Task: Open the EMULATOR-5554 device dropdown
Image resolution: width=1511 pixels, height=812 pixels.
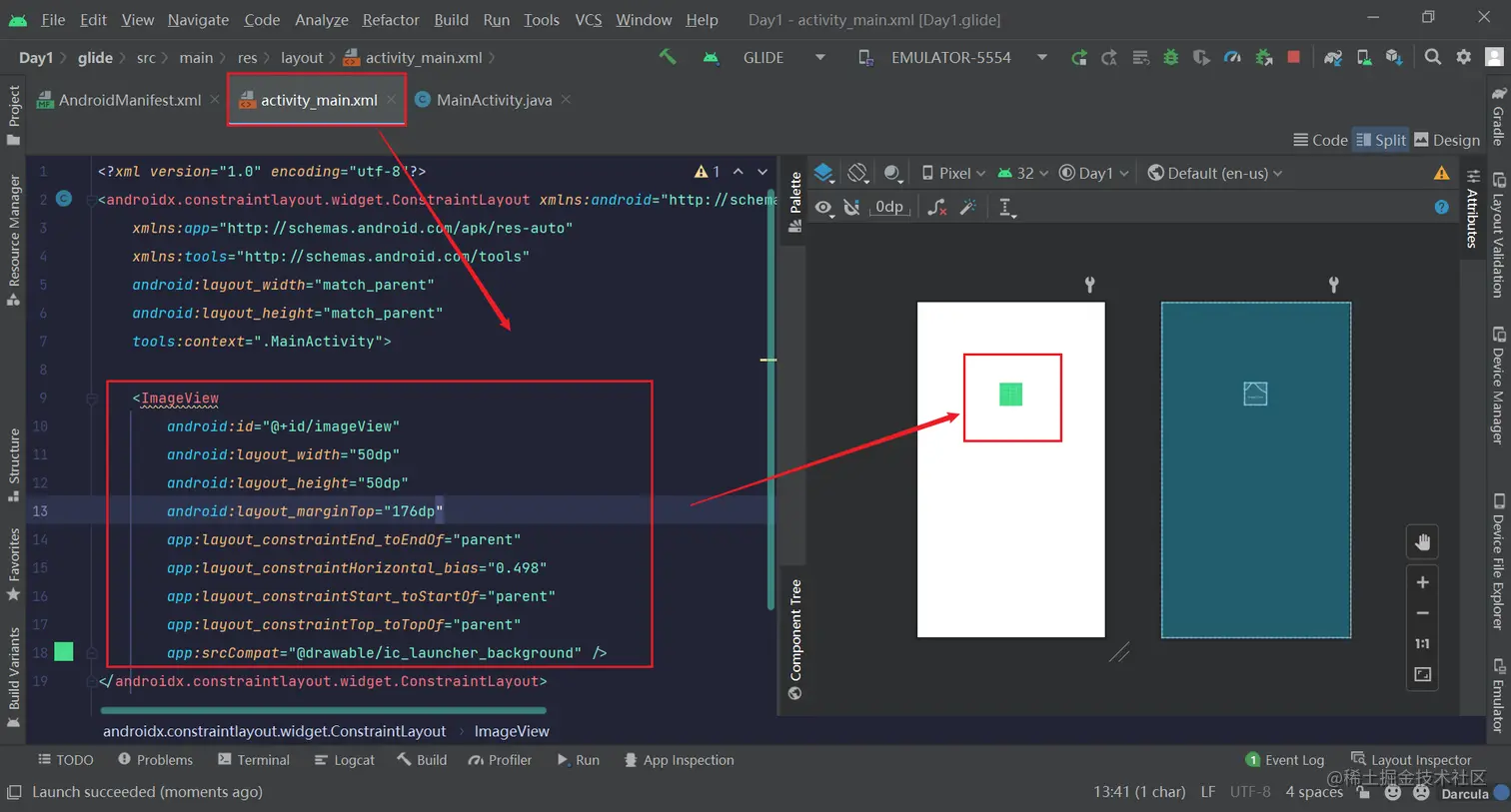Action: point(953,58)
